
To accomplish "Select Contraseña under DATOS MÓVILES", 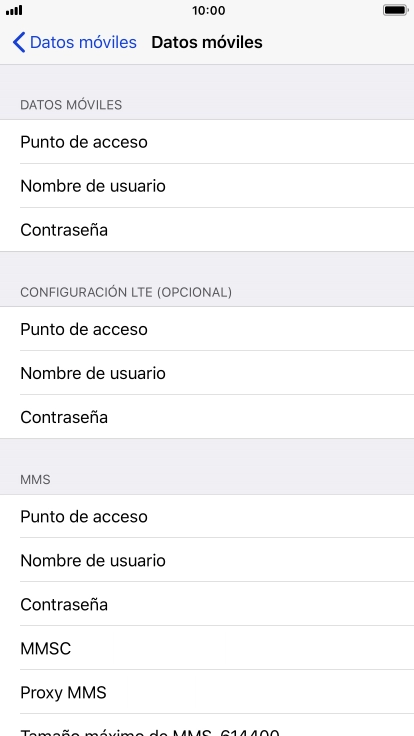I will 207,230.
